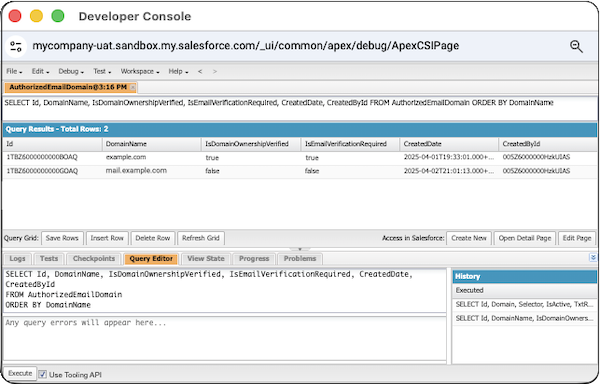Screen dimensions: 600x384
Task: Close the AuthorizedEmailDomain query tab
Action: (x=133, y=88)
